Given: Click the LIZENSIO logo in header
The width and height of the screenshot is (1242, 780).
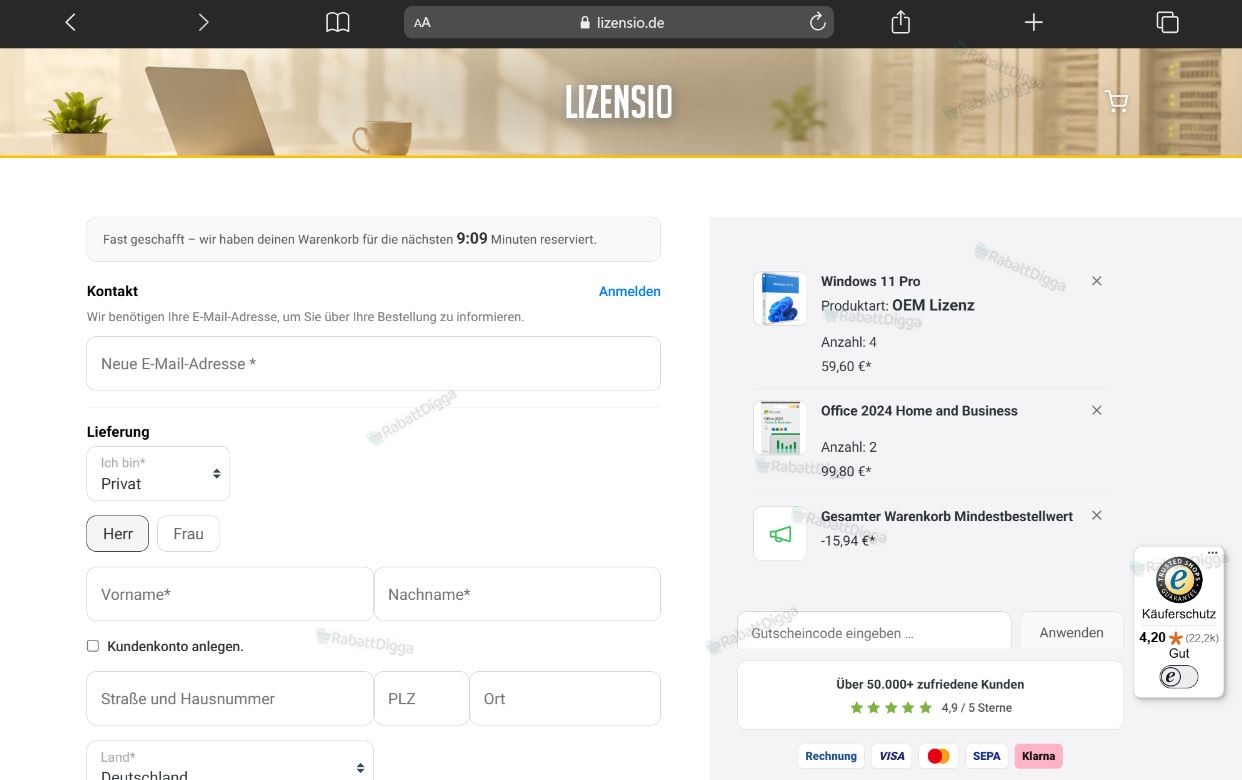Looking at the screenshot, I should click(x=619, y=102).
